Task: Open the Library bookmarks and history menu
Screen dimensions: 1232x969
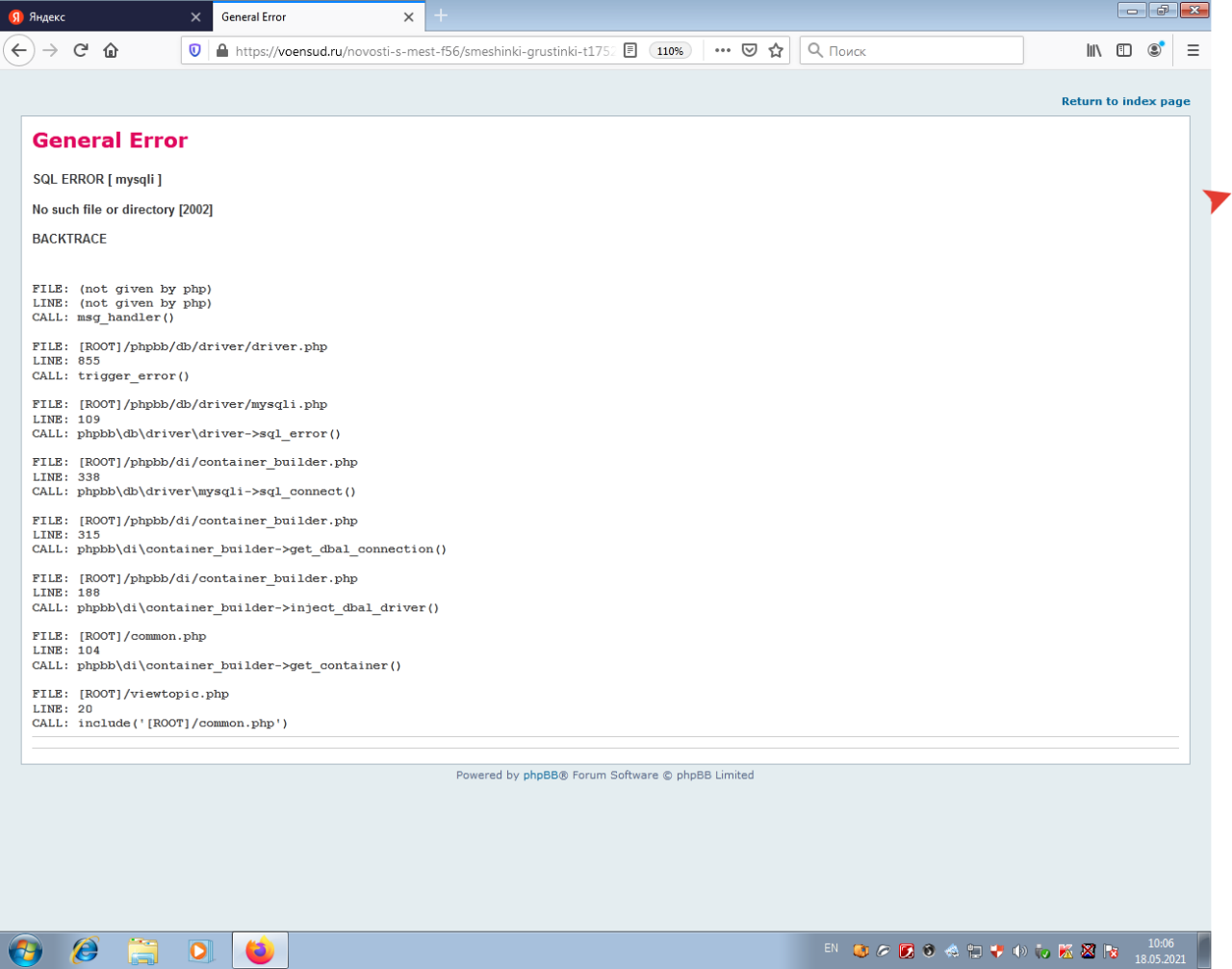Action: (x=1093, y=50)
